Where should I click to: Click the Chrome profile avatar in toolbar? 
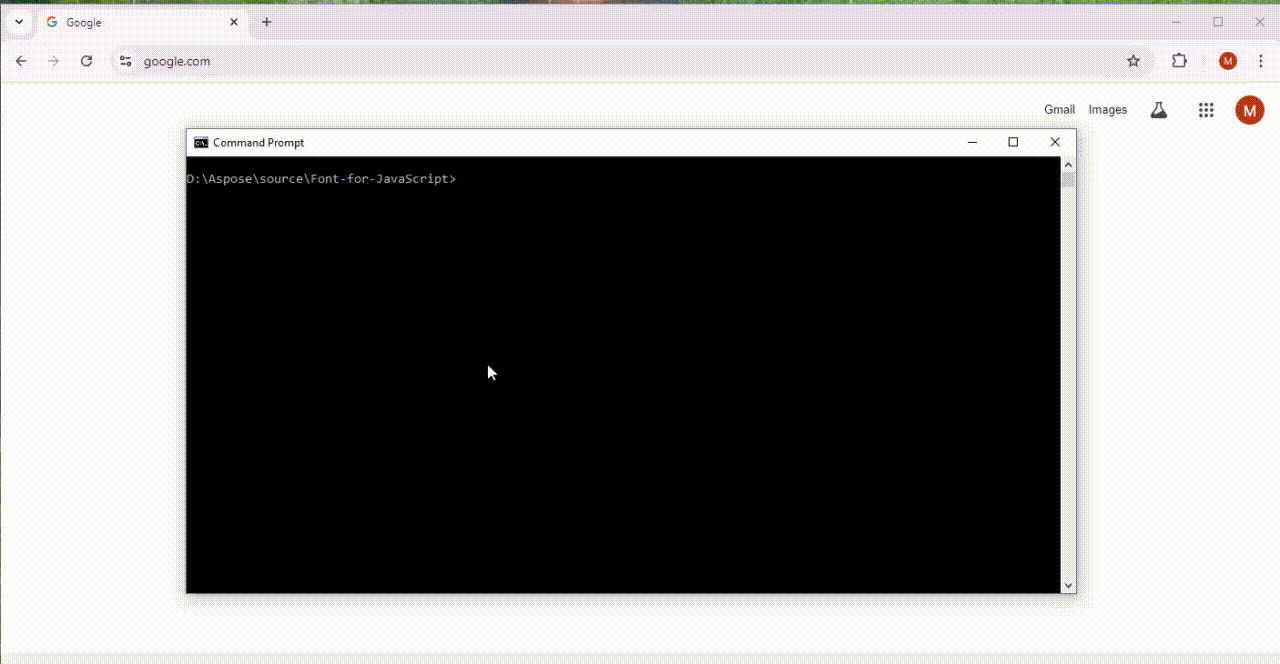(x=1227, y=61)
